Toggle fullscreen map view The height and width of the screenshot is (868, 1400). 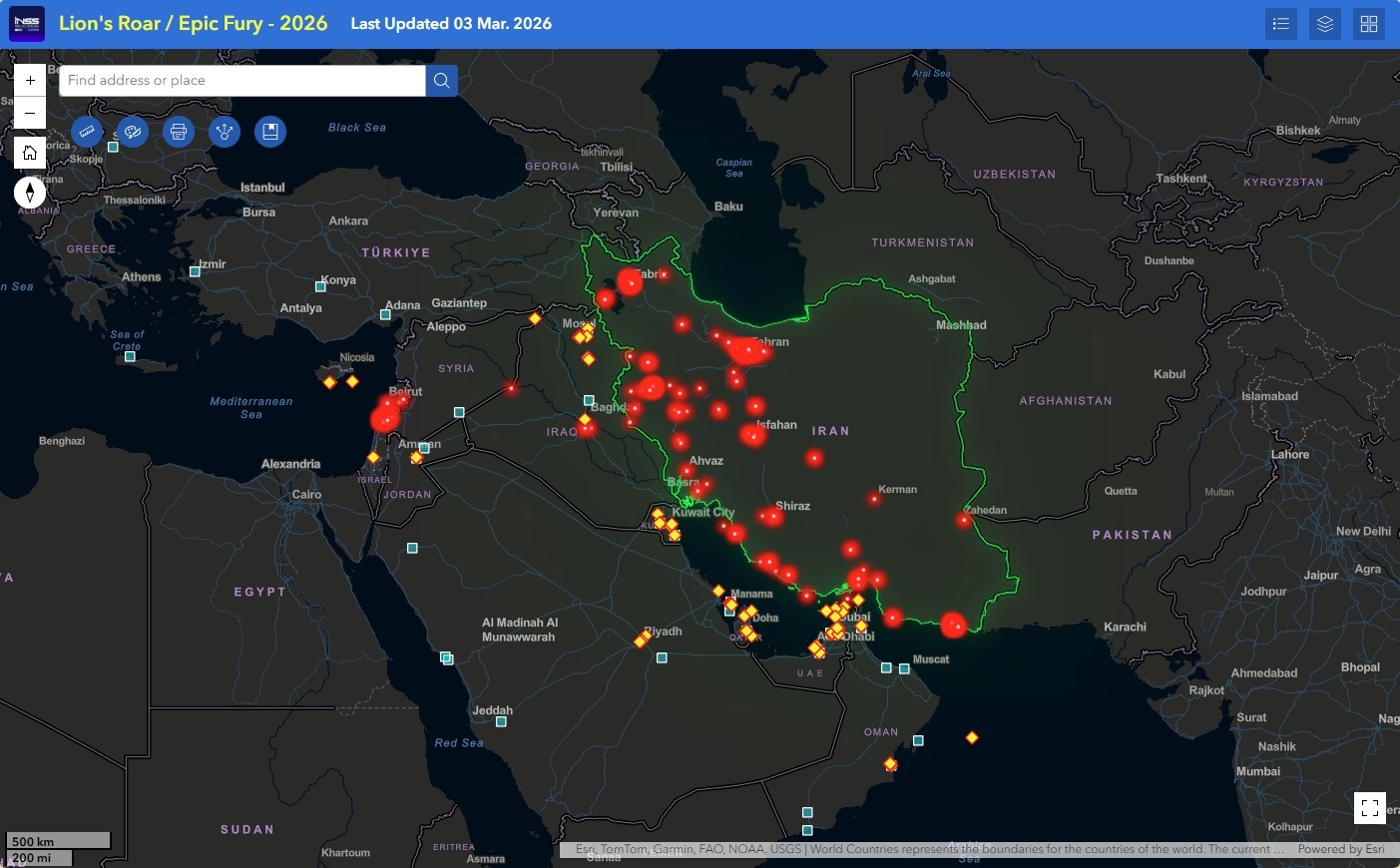(x=1370, y=807)
